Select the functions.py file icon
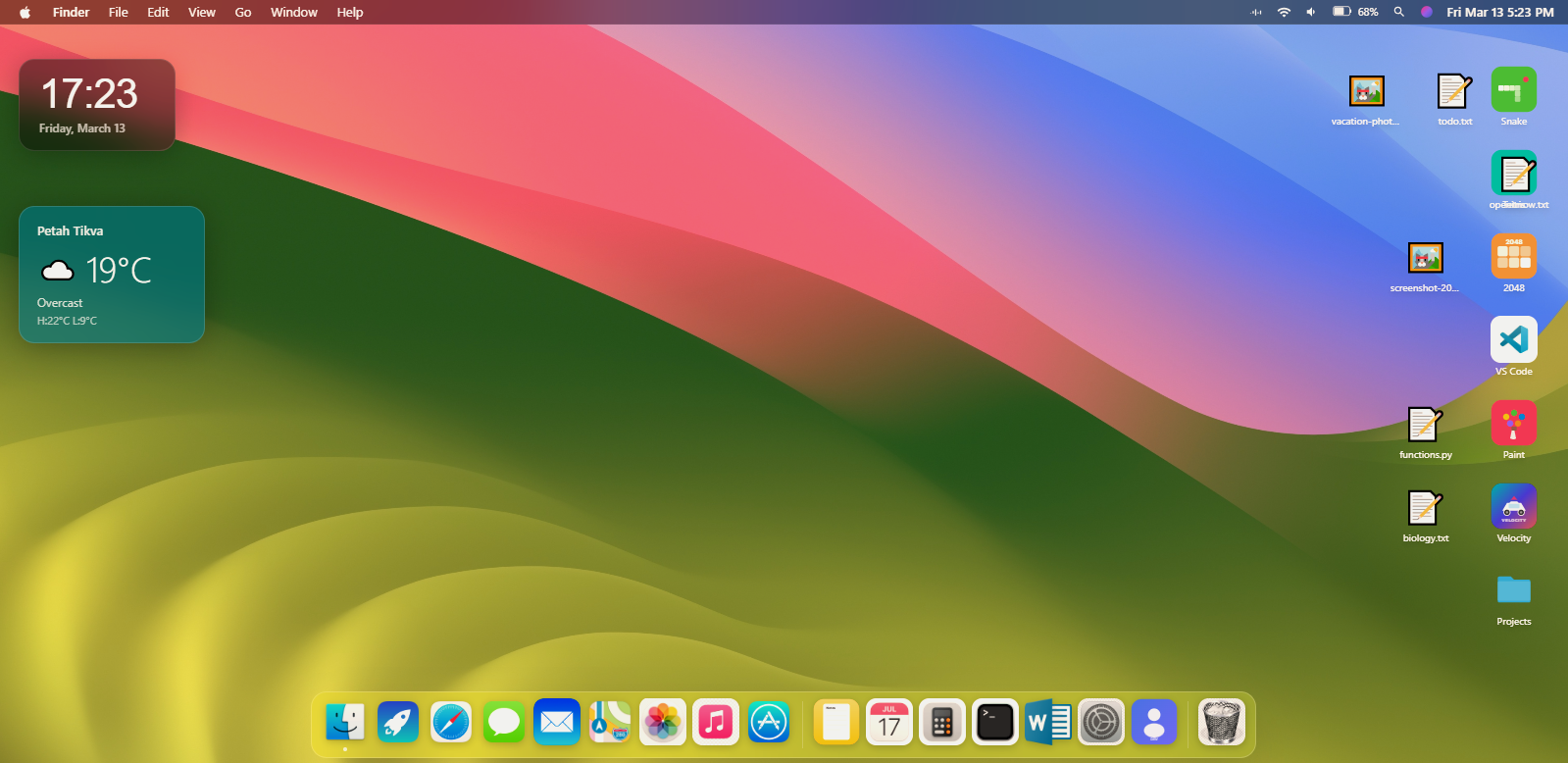 [x=1426, y=424]
